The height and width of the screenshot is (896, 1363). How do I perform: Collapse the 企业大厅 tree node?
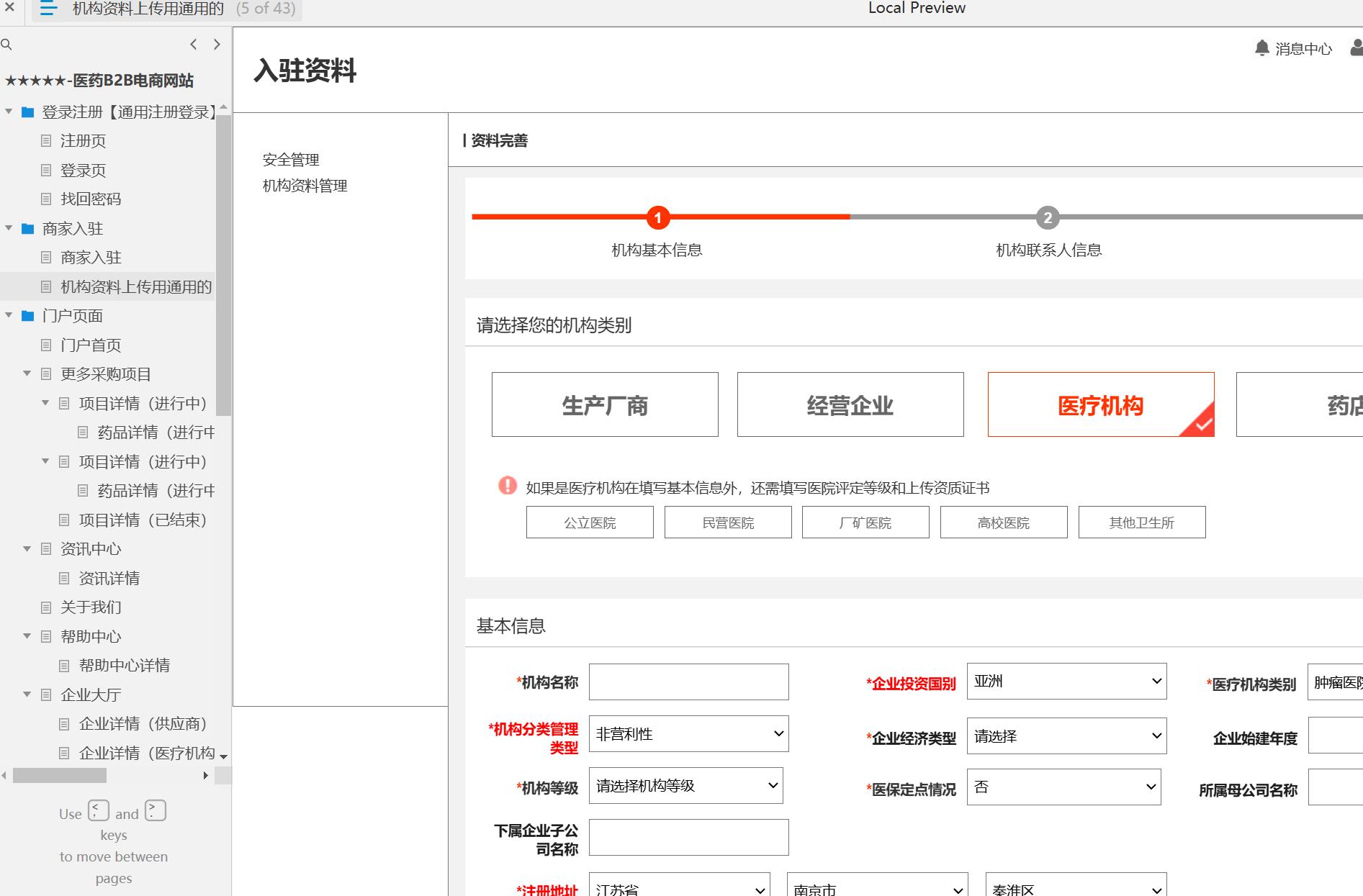click(27, 694)
